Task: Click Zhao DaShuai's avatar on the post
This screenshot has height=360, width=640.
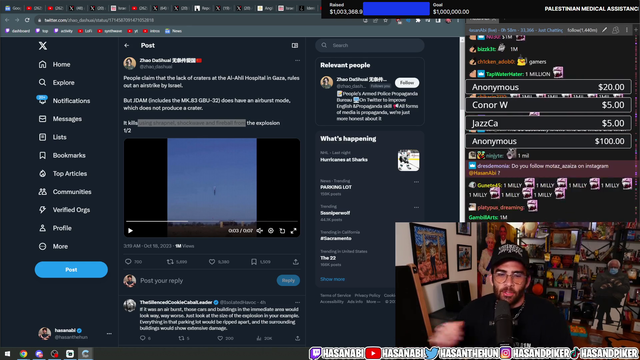Action: click(x=130, y=63)
